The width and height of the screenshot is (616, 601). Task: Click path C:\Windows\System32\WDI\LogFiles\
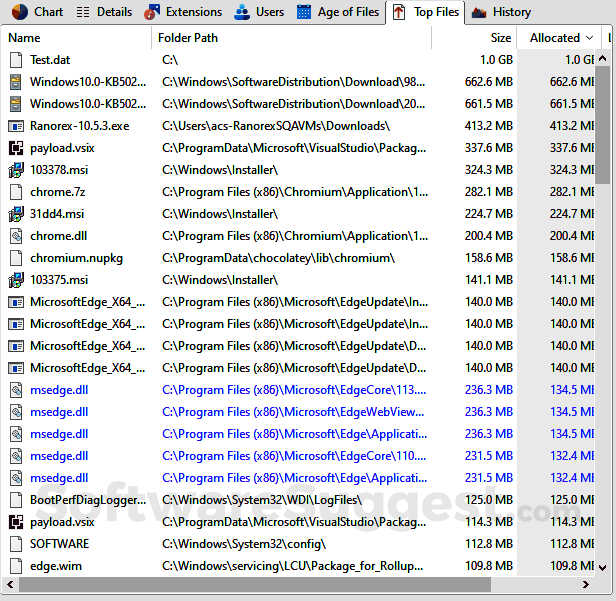(262, 500)
